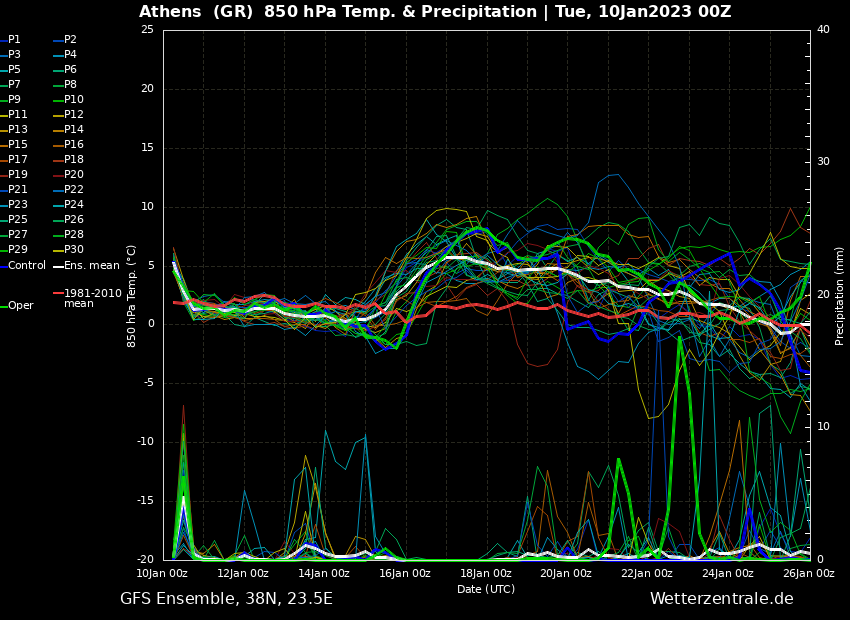Click the 40 precipitation axis tick label

coord(823,30)
